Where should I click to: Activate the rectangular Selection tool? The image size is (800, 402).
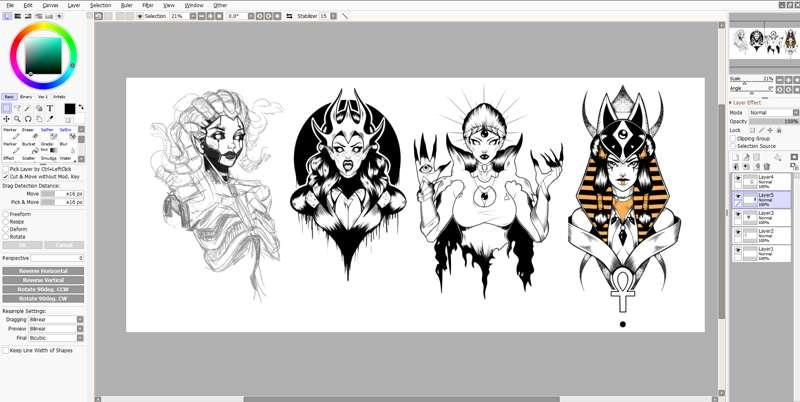tap(8, 108)
